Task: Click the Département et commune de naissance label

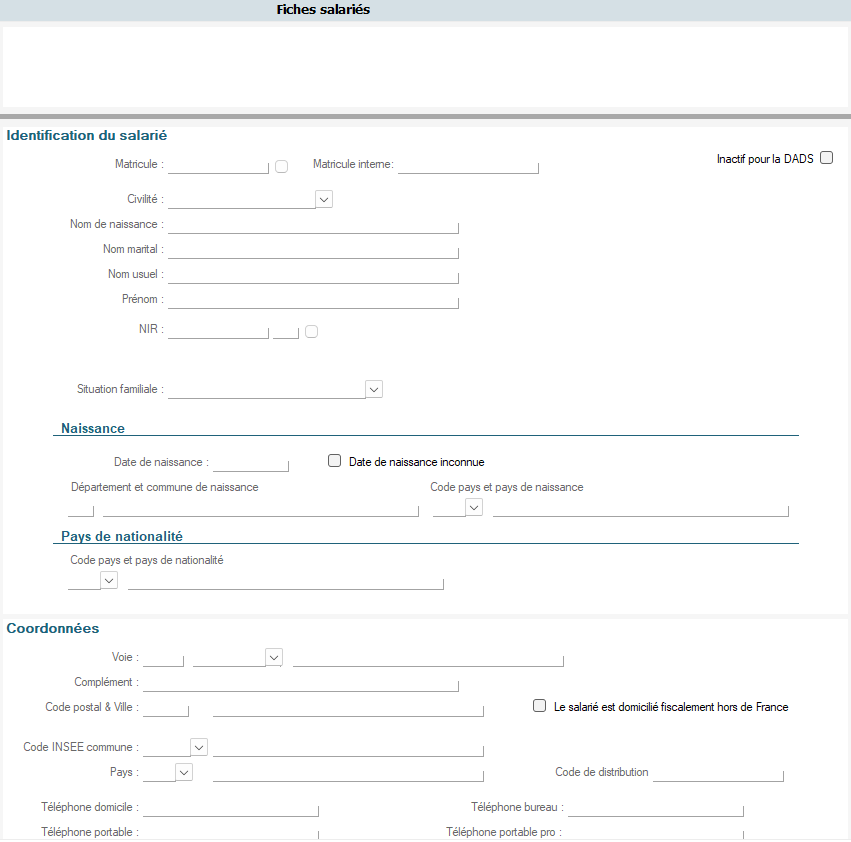Action: 164,487
